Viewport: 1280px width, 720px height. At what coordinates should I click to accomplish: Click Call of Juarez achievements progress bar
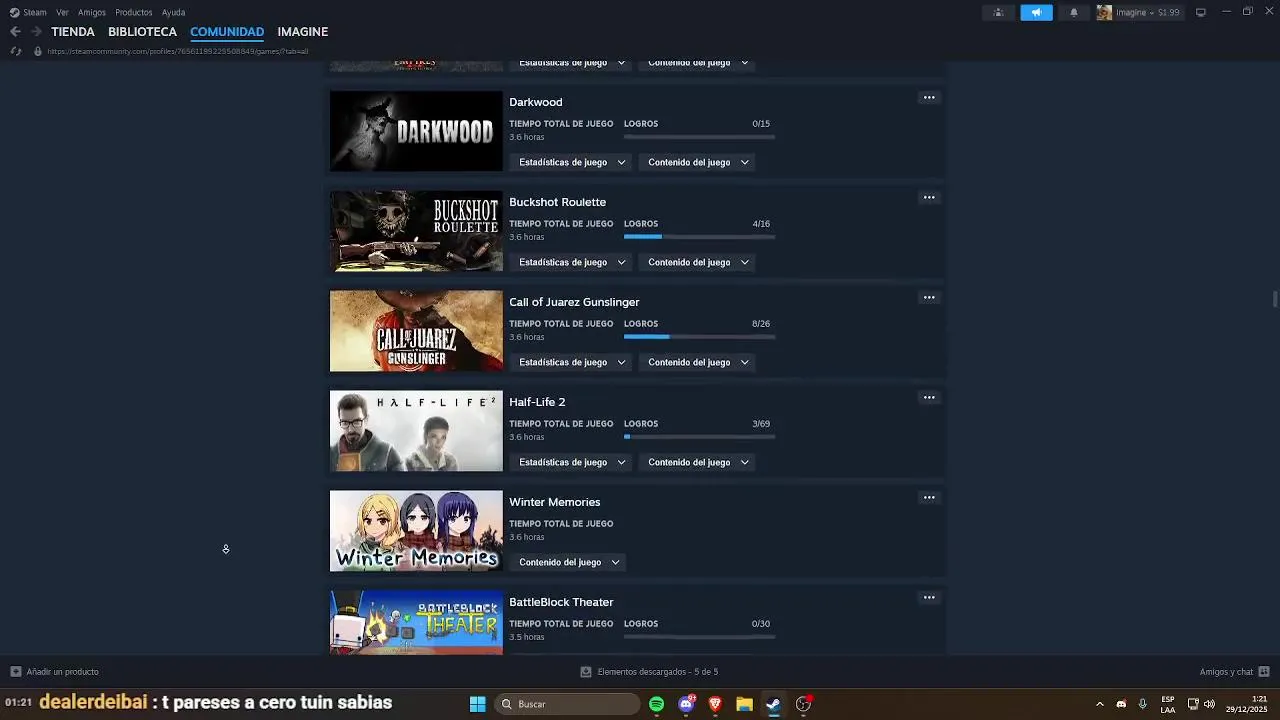[699, 336]
